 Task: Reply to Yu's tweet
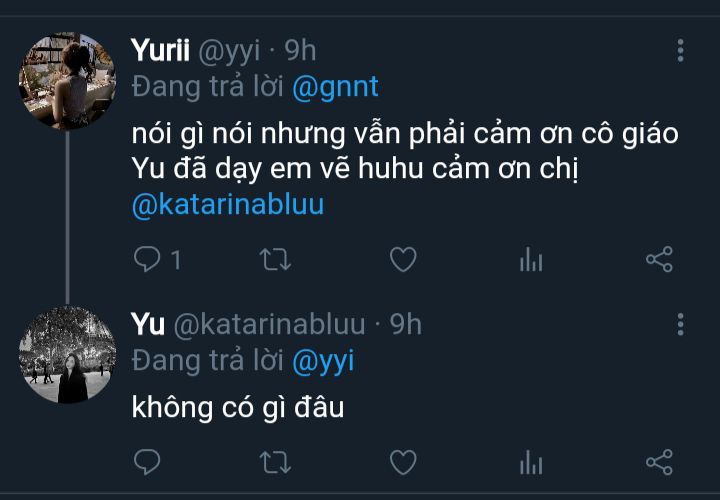coord(147,462)
